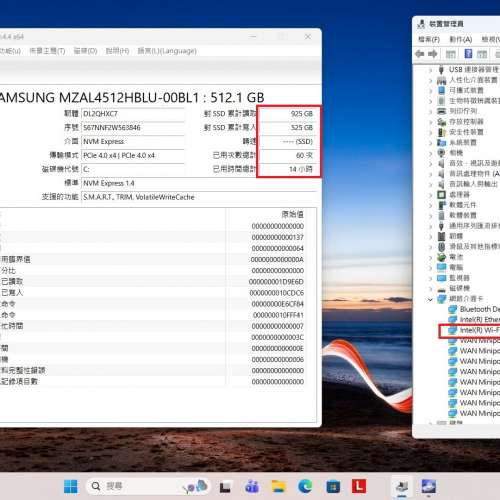Image resolution: width=500 pixels, height=500 pixels.
Task: Select the 生物特徵辨識裝置 row label
Action: tap(474, 101)
